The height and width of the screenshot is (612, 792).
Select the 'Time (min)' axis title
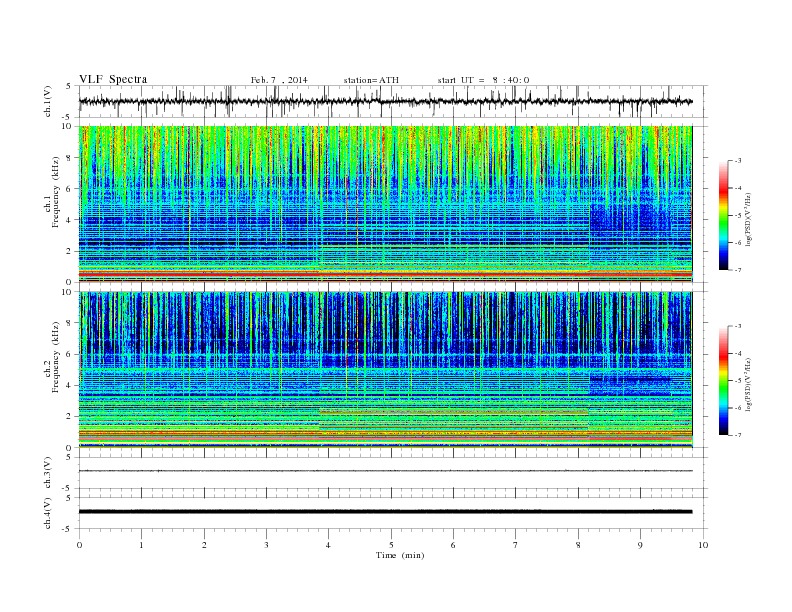point(400,555)
